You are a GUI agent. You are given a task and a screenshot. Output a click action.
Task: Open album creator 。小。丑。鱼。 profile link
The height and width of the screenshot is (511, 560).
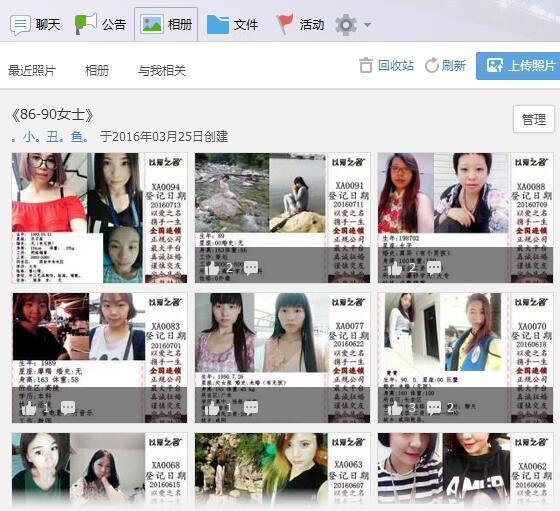point(50,136)
